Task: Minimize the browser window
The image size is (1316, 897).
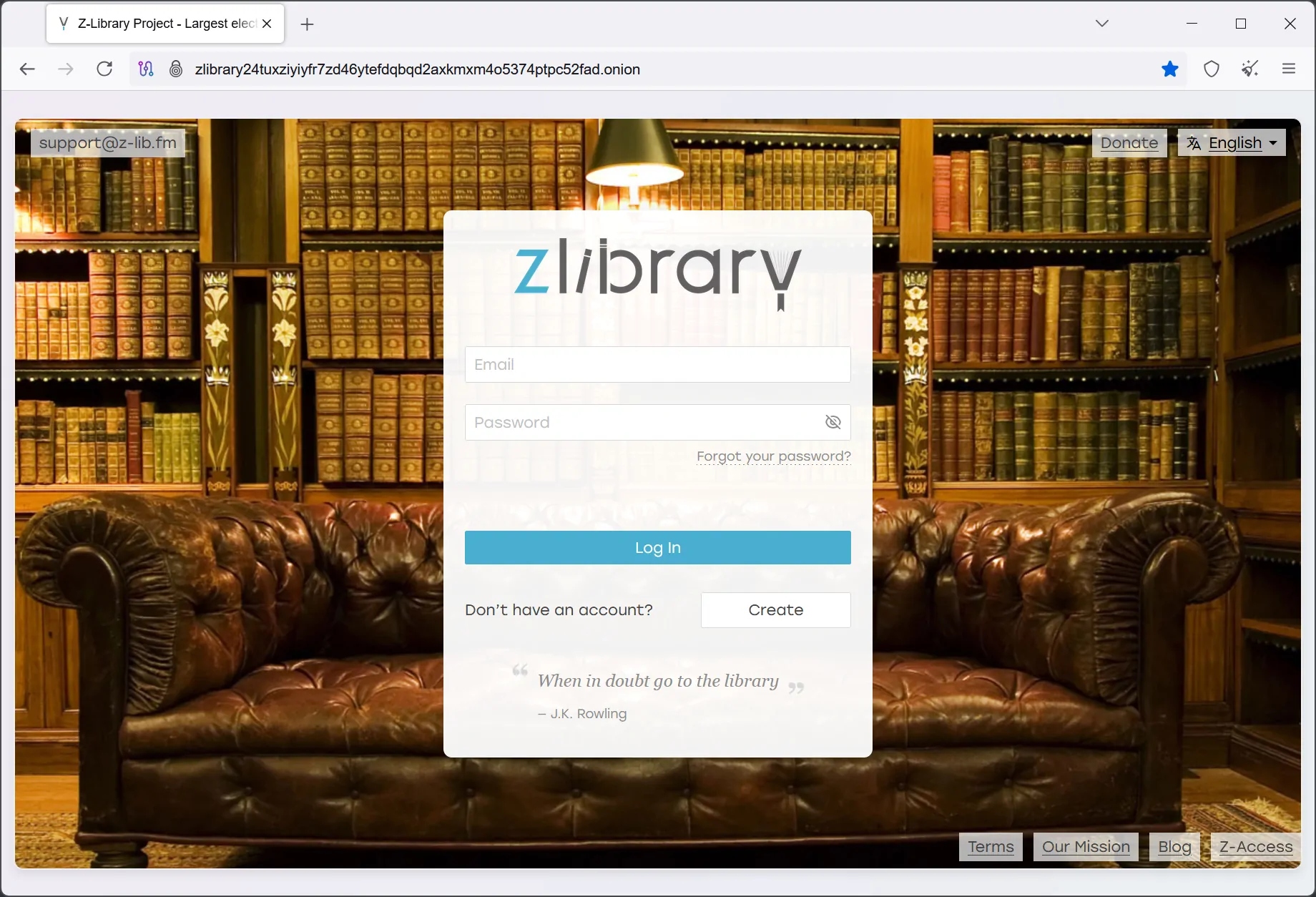Action: click(1192, 24)
